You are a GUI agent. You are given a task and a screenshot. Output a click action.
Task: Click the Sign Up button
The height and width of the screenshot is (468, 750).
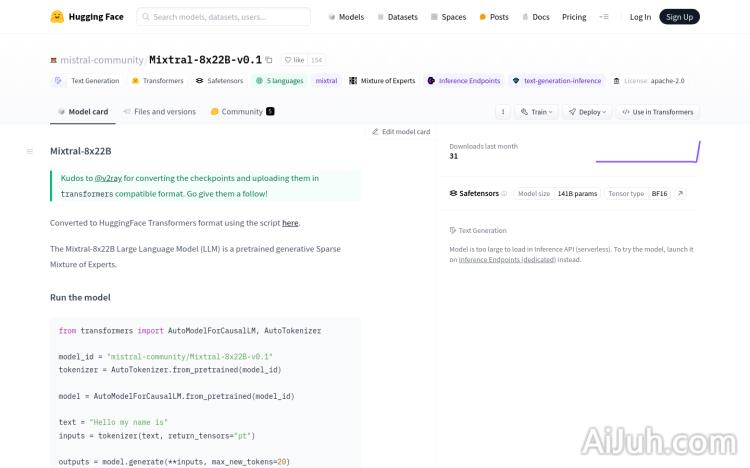coord(679,17)
